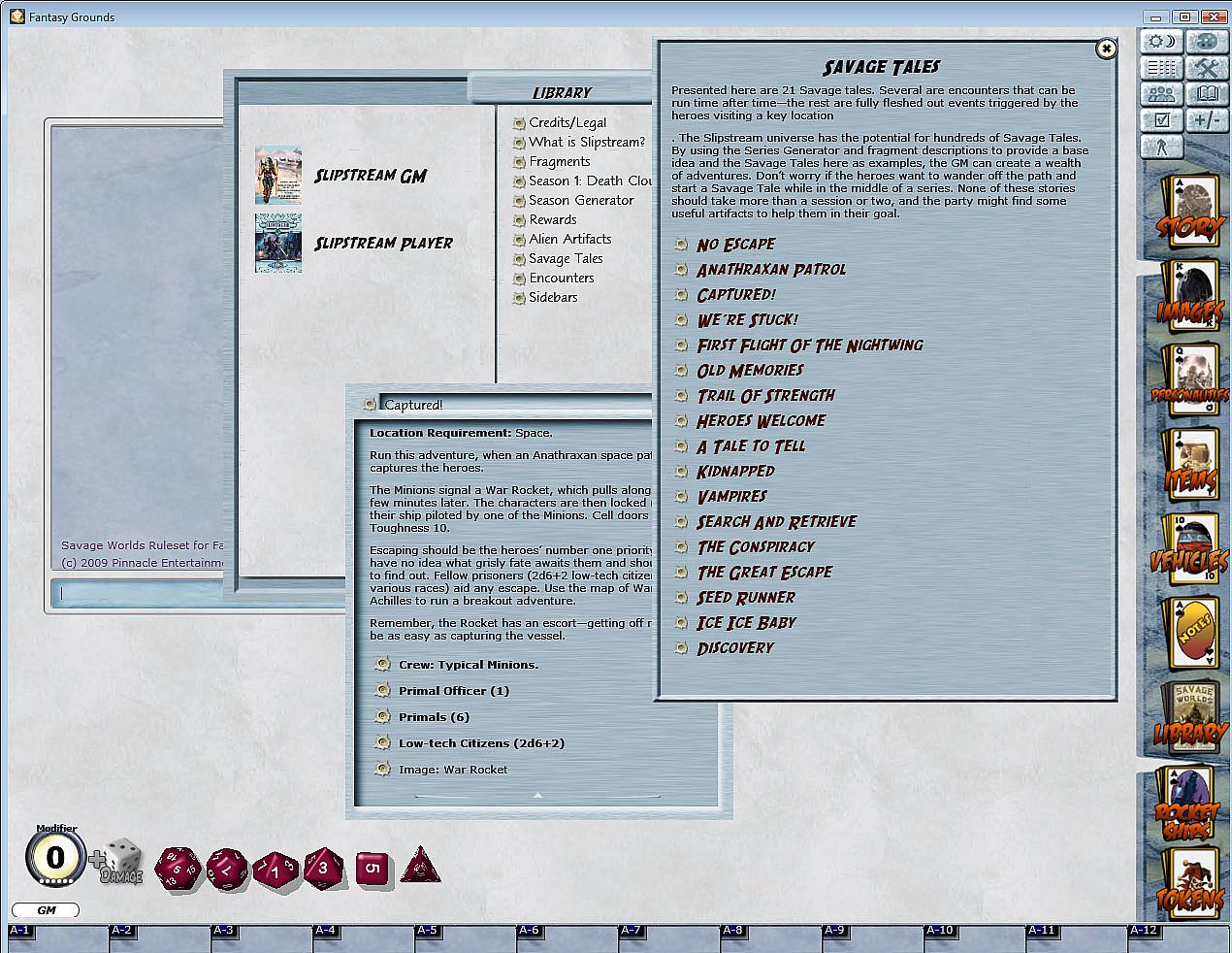
Task: Click the standing figure toolbar button
Action: pyautogui.click(x=1161, y=147)
